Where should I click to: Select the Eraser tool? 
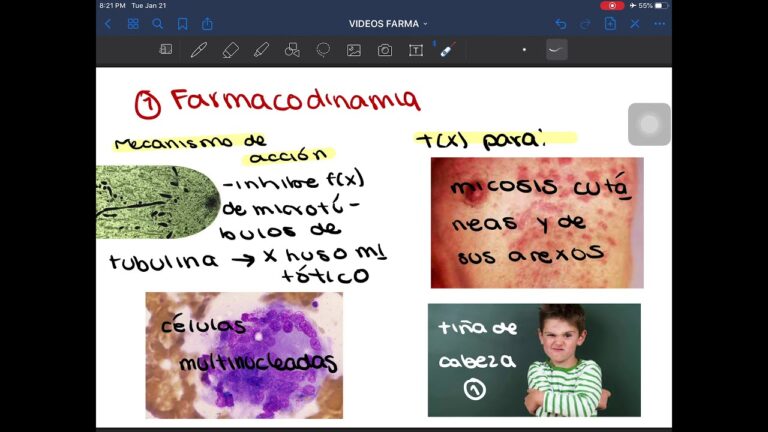click(x=230, y=50)
